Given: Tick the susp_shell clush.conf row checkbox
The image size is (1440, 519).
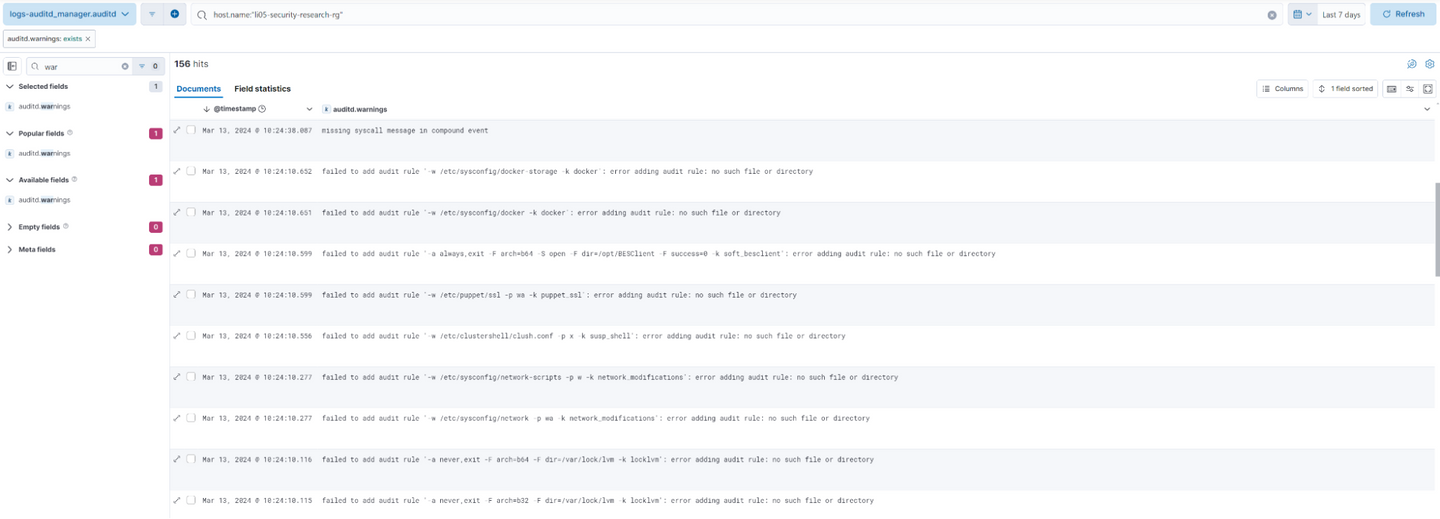Looking at the screenshot, I should pos(191,336).
